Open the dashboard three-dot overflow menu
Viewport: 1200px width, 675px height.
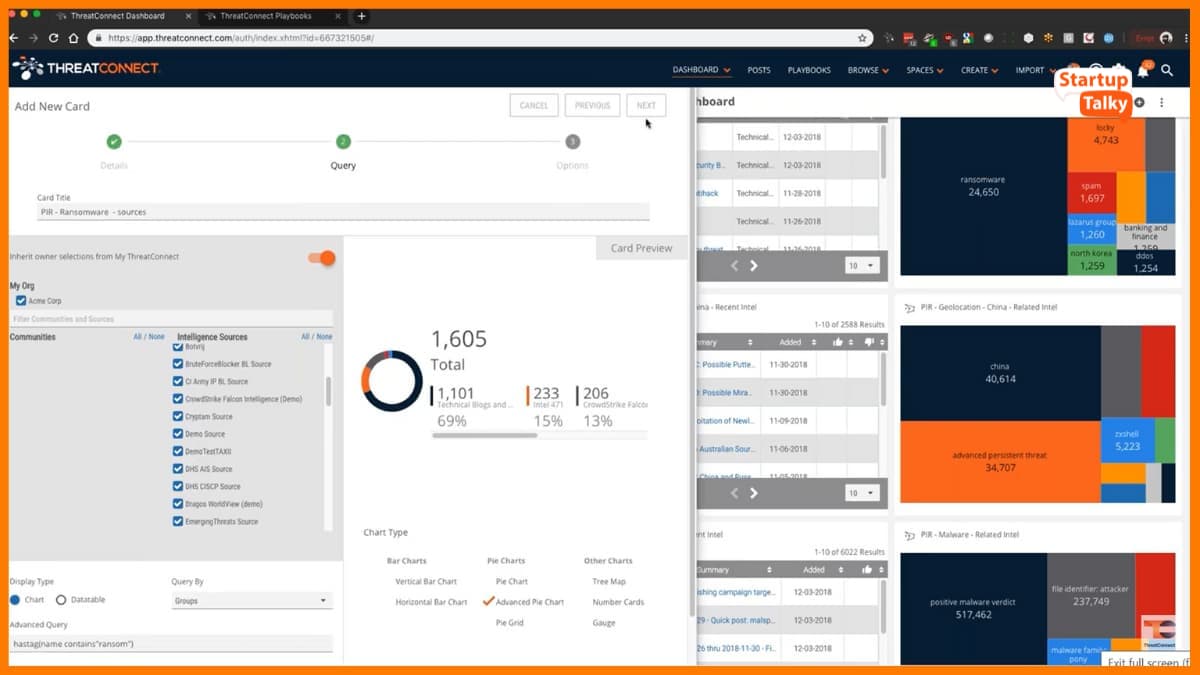(1162, 102)
